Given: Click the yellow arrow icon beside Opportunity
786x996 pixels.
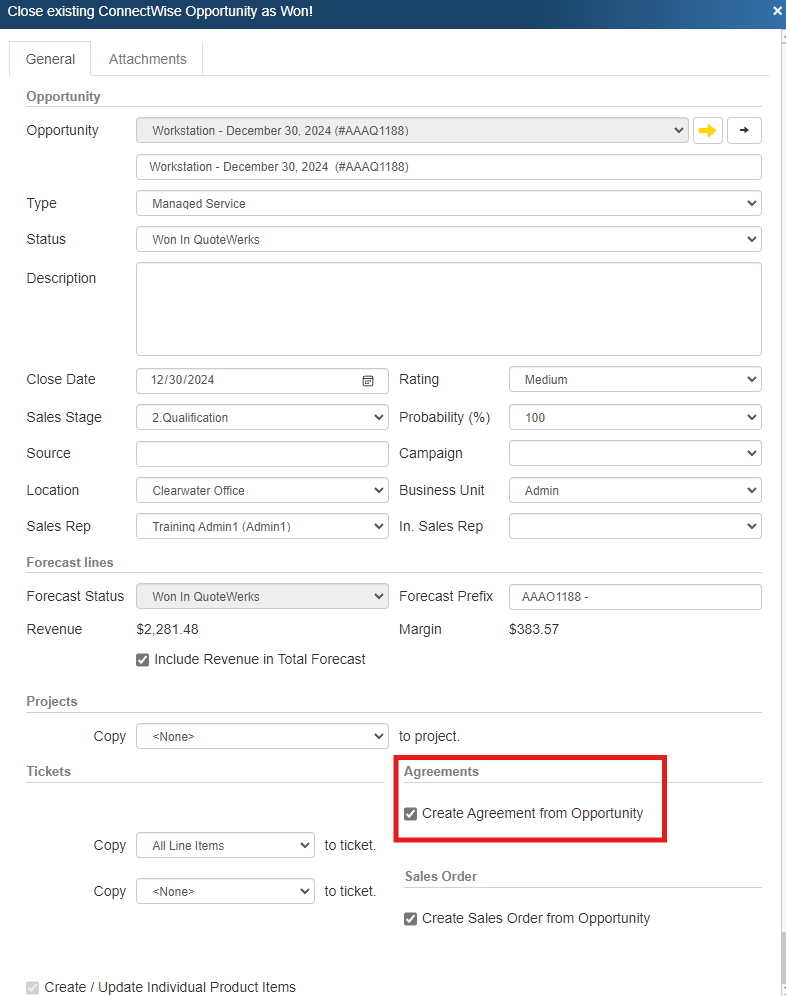Looking at the screenshot, I should (708, 130).
